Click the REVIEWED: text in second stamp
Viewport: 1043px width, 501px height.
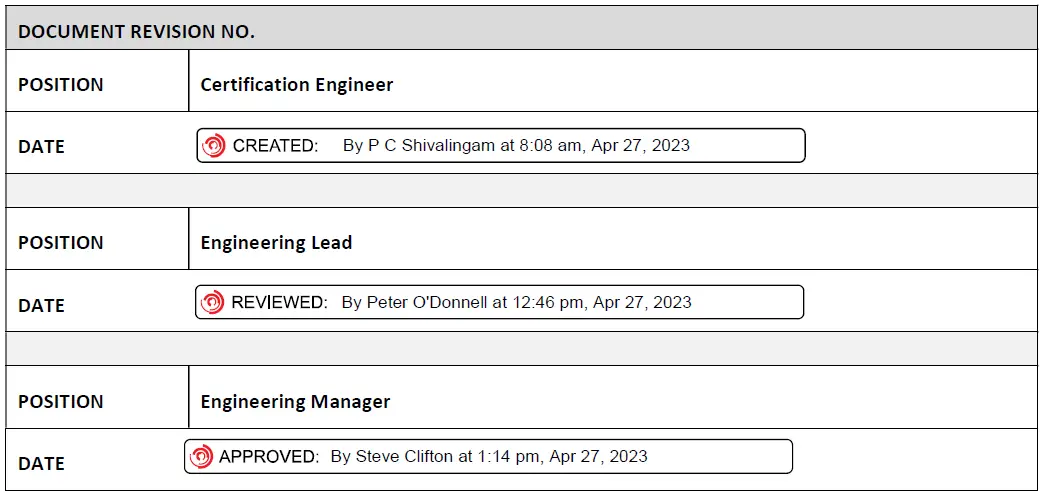[279, 302]
